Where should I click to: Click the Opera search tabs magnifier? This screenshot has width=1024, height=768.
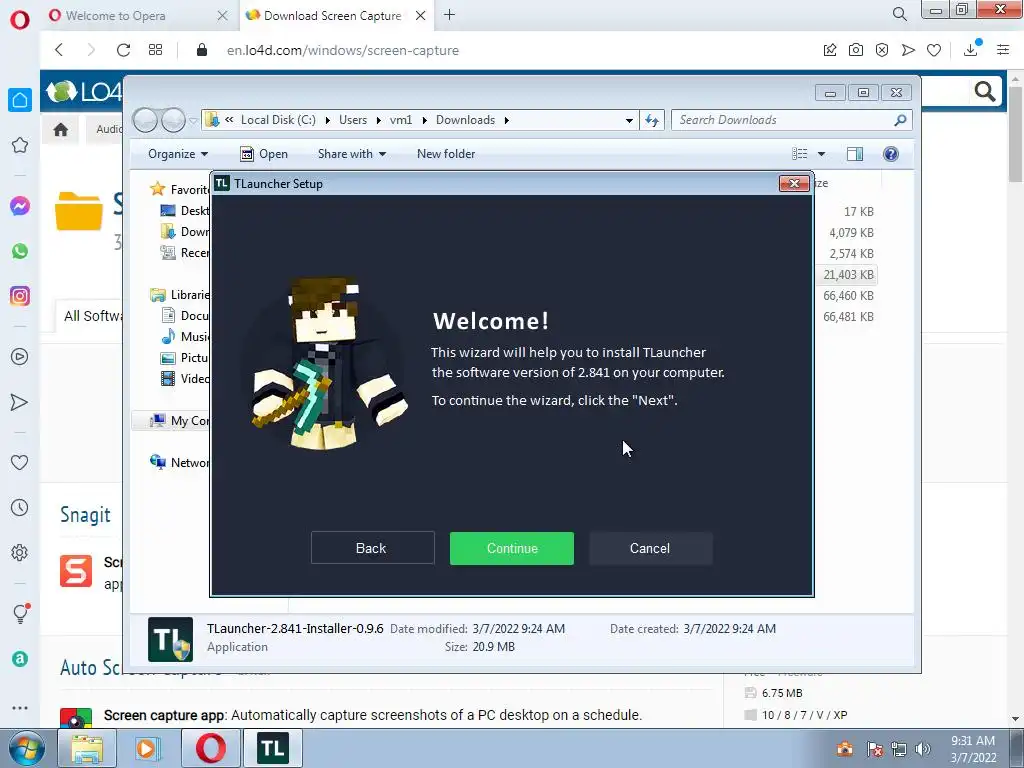point(900,14)
